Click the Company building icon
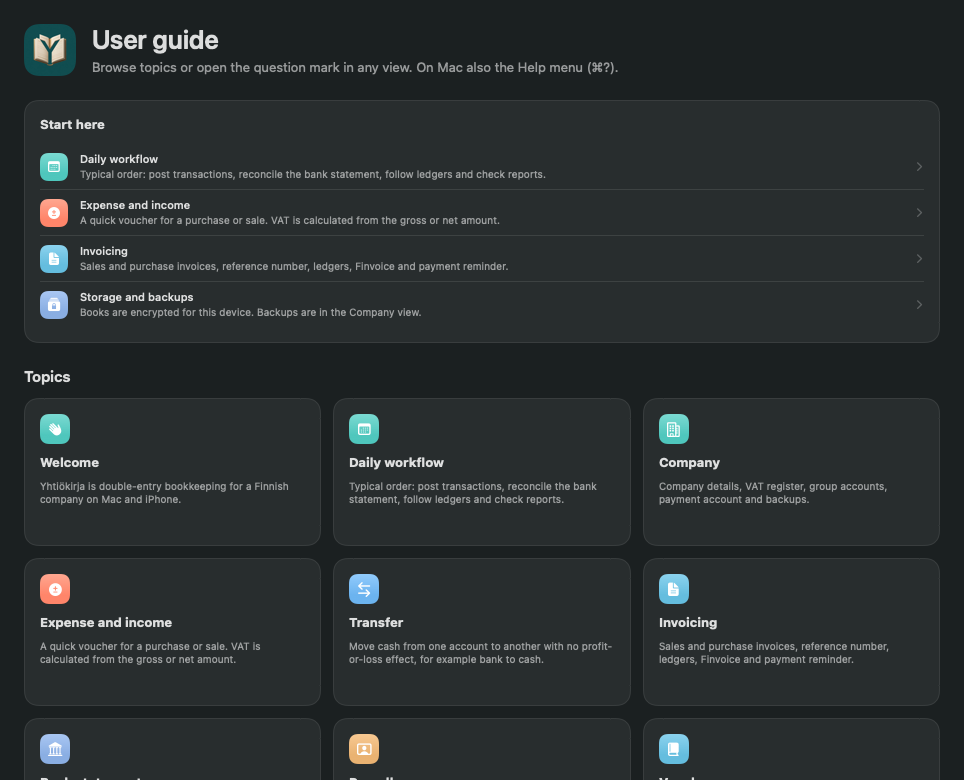 pos(674,429)
